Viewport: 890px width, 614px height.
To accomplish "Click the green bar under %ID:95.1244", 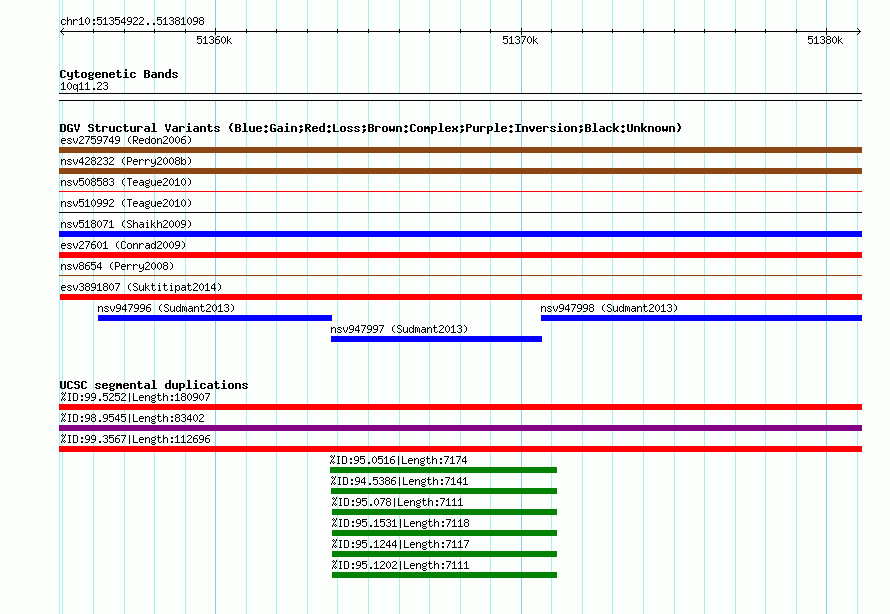I will pos(444,554).
